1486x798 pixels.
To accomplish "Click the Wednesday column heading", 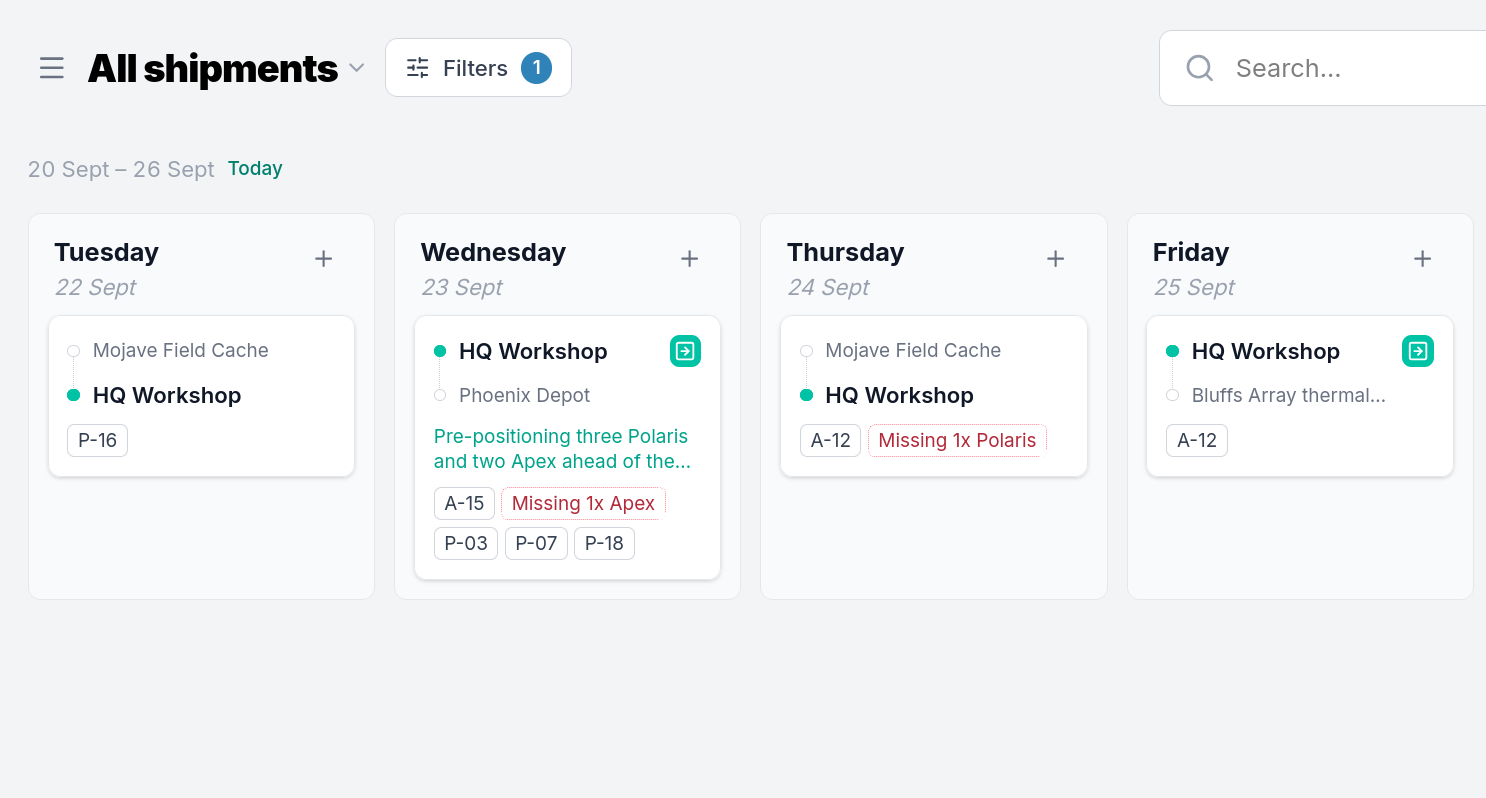I will click(493, 252).
